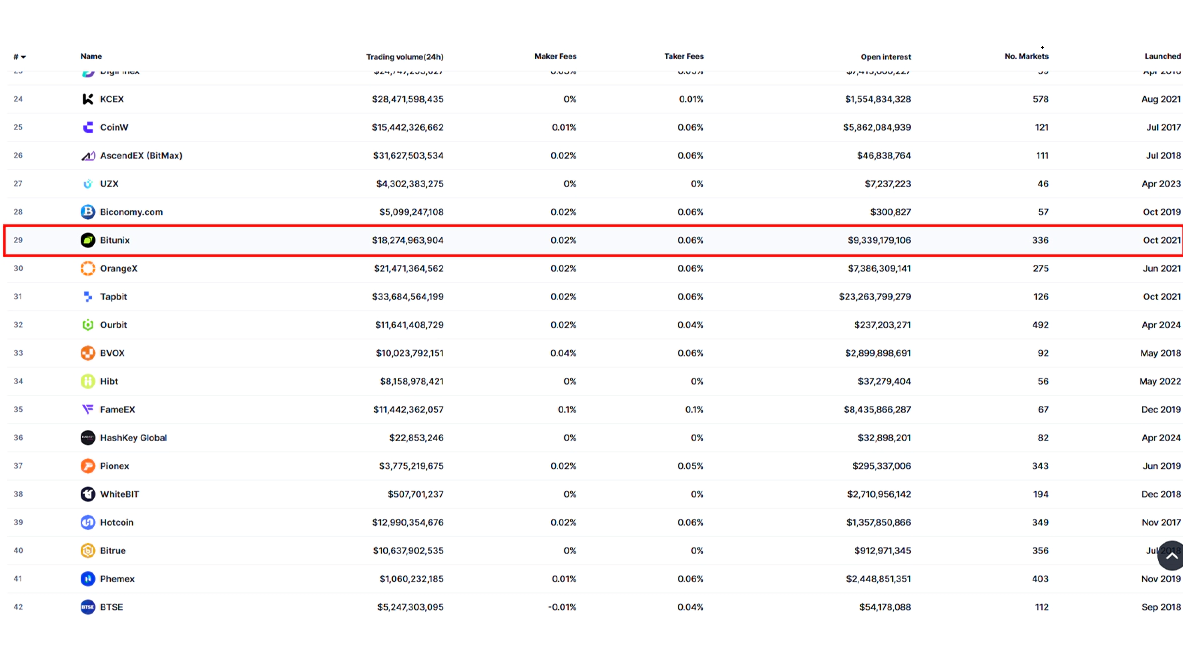
Task: Sort table by the # rank column
Action: [19, 57]
